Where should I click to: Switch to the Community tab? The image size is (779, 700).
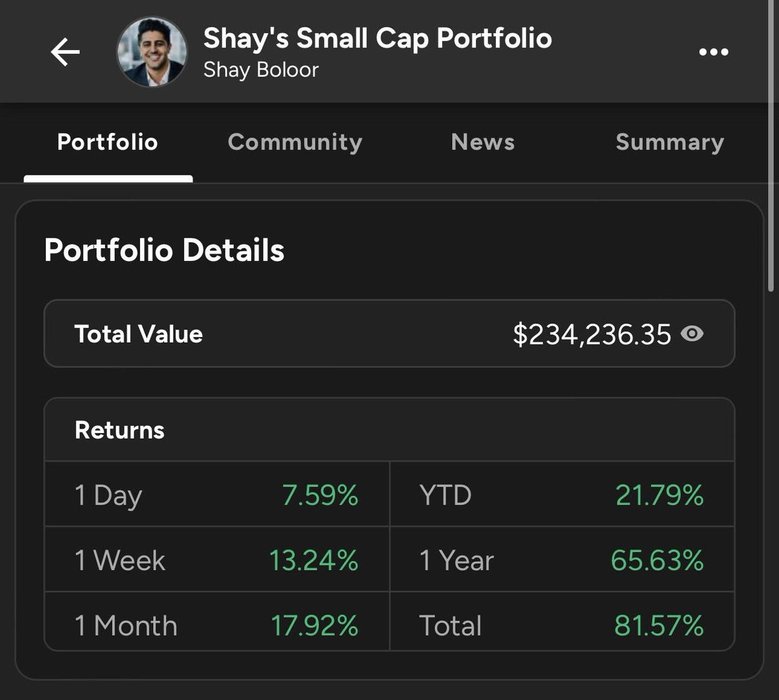coord(295,142)
